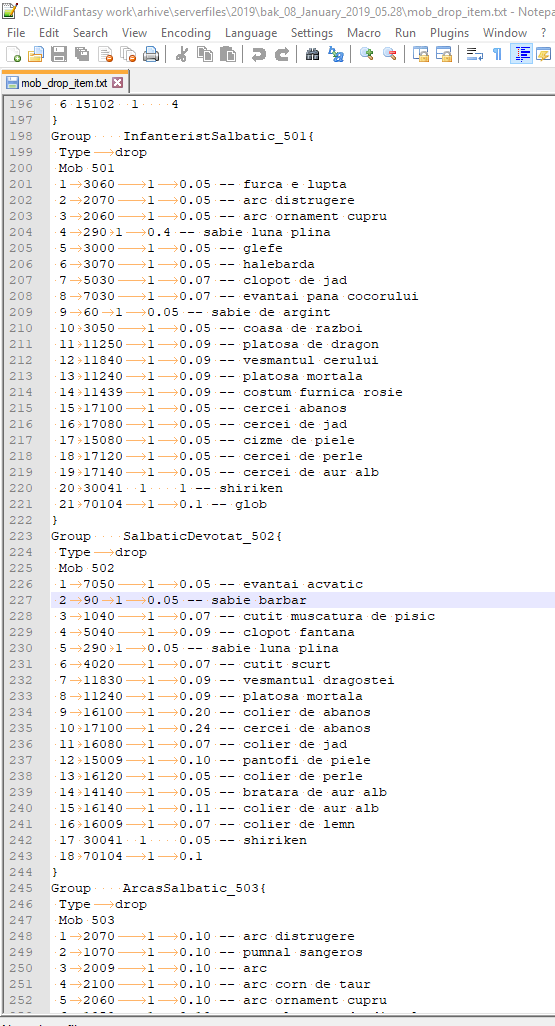Click the Save file floppy icon
The image size is (555, 1026).
click(59, 55)
